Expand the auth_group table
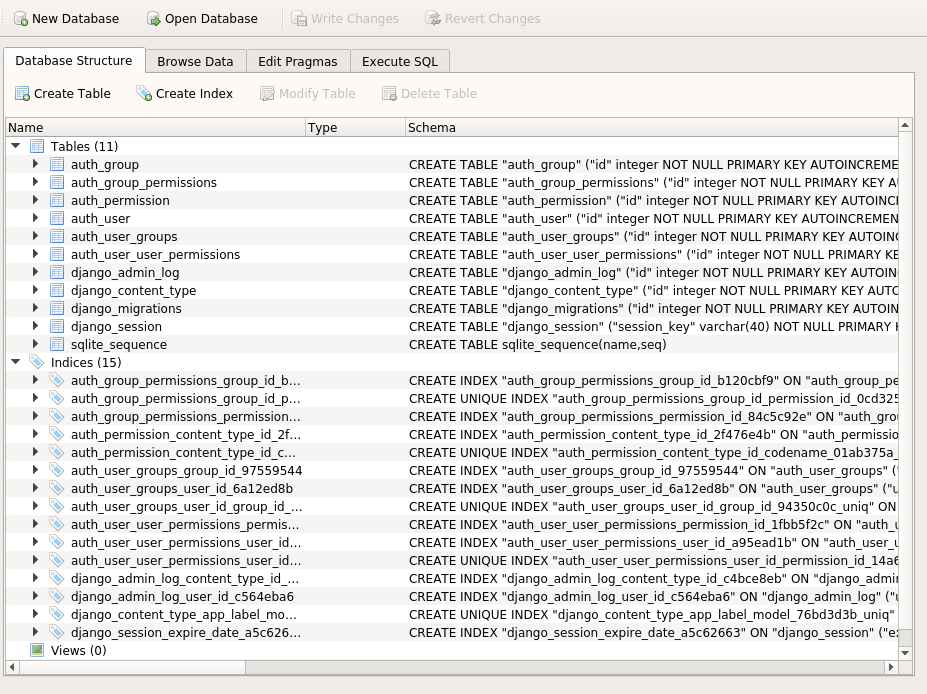Image resolution: width=927 pixels, height=694 pixels. (35, 164)
